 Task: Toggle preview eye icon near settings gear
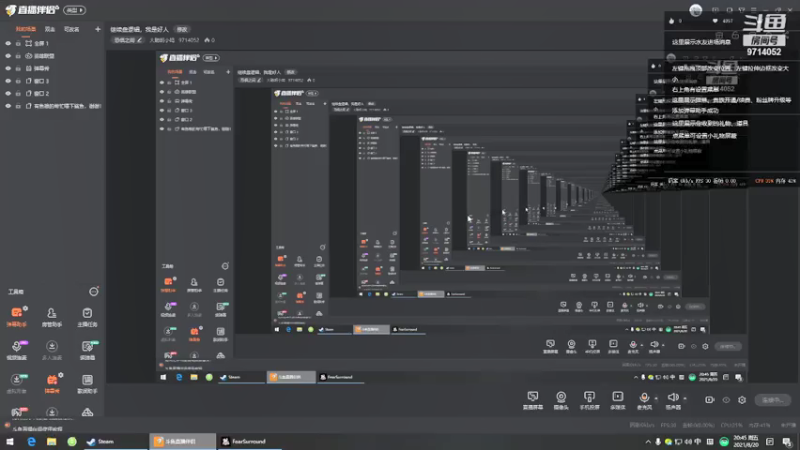pos(726,400)
